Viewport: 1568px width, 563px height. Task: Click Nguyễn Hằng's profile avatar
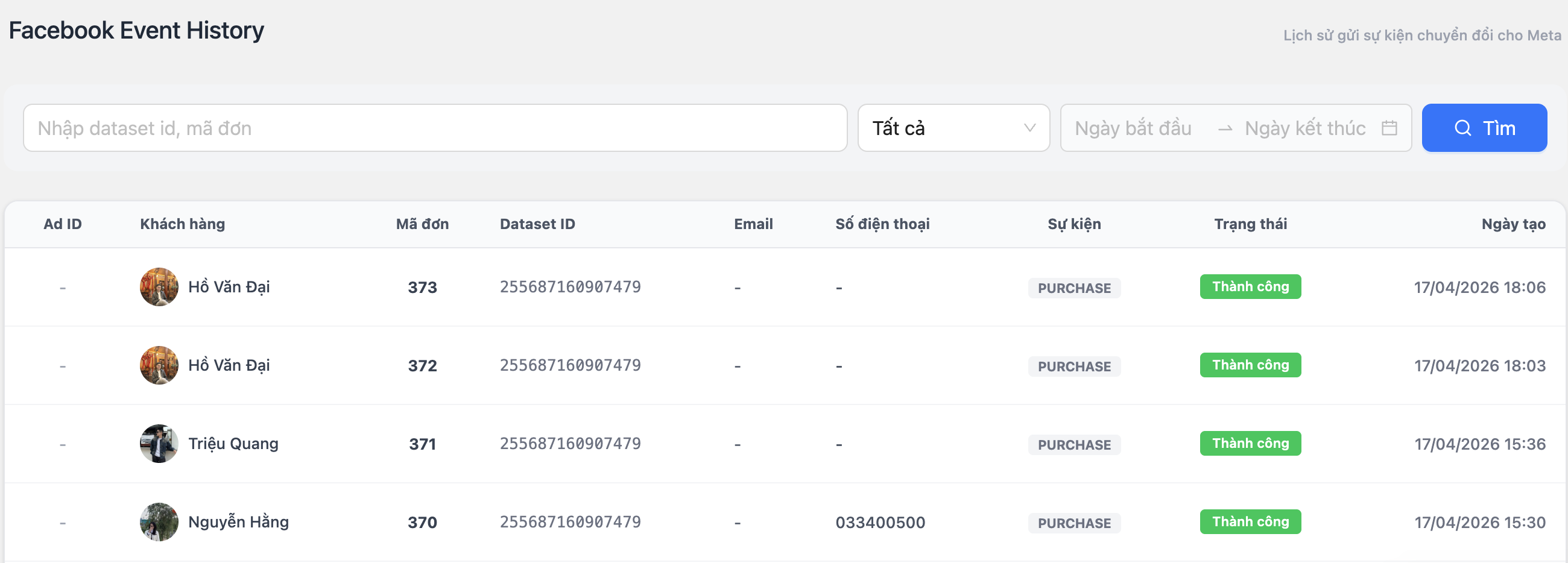coord(159,521)
